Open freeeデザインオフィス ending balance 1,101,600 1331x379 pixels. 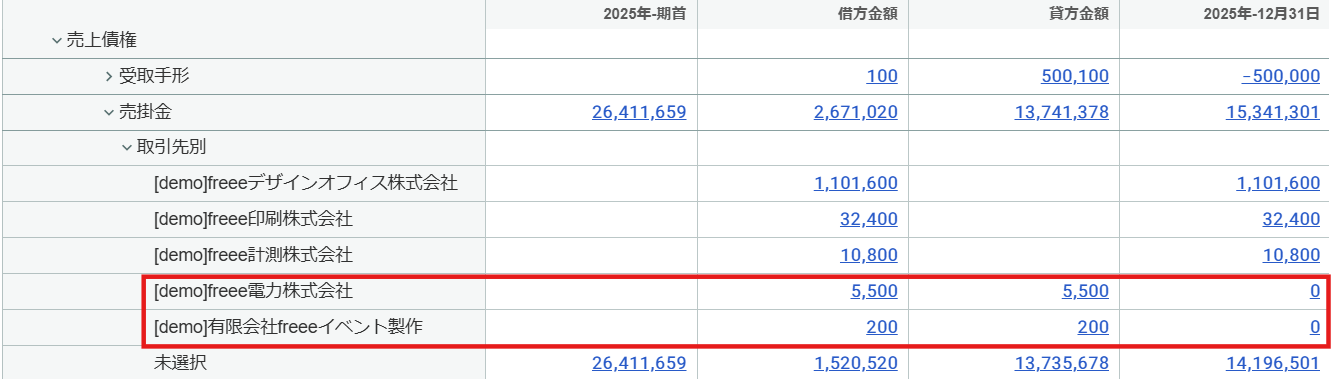click(x=1279, y=183)
